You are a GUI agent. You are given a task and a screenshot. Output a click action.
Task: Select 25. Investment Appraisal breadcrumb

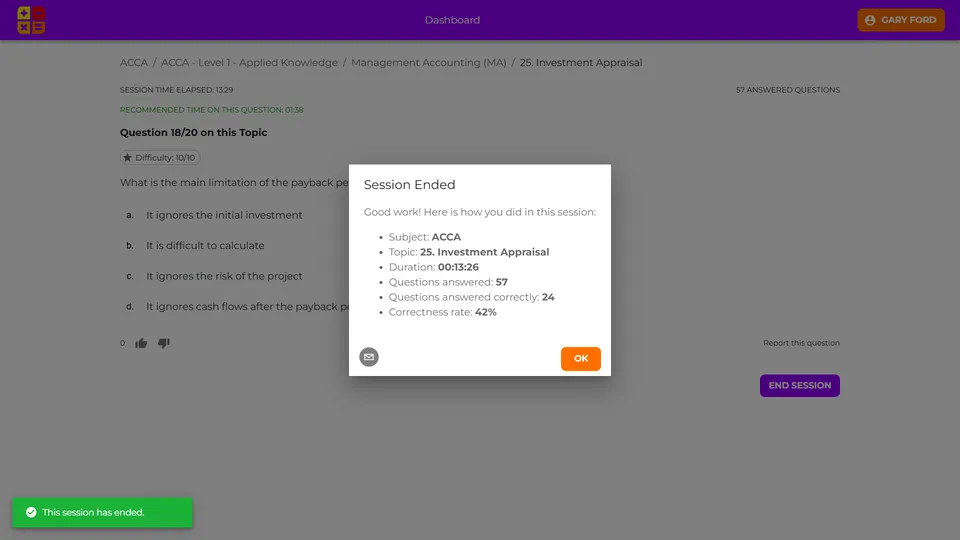580,63
